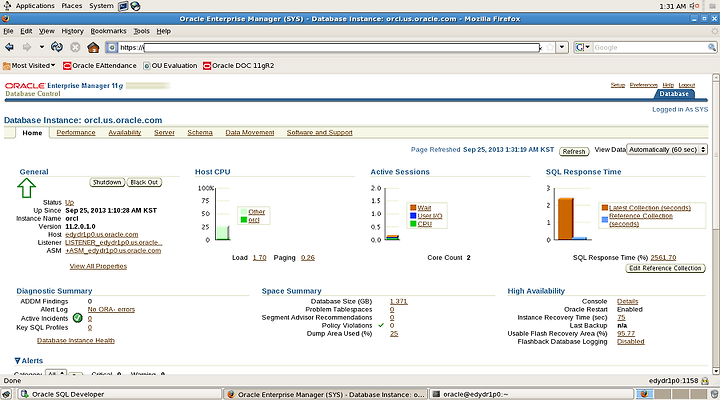
Task: Open the Places menu in top panel
Action: [x=72, y=6]
